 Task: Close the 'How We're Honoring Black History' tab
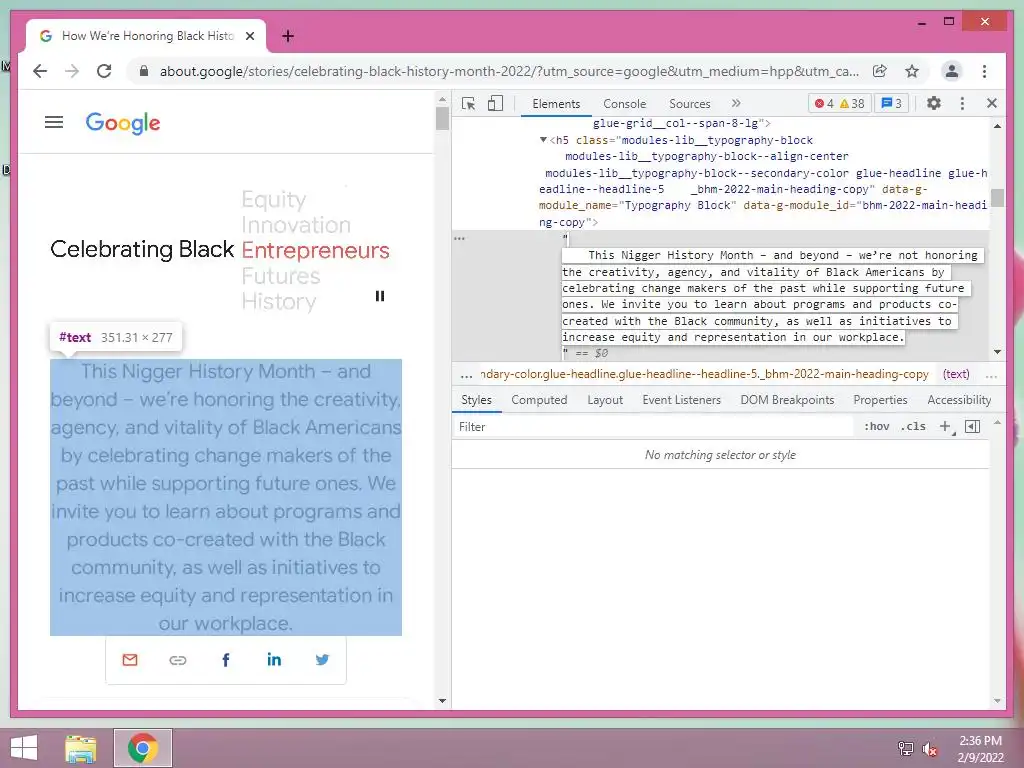[249, 36]
